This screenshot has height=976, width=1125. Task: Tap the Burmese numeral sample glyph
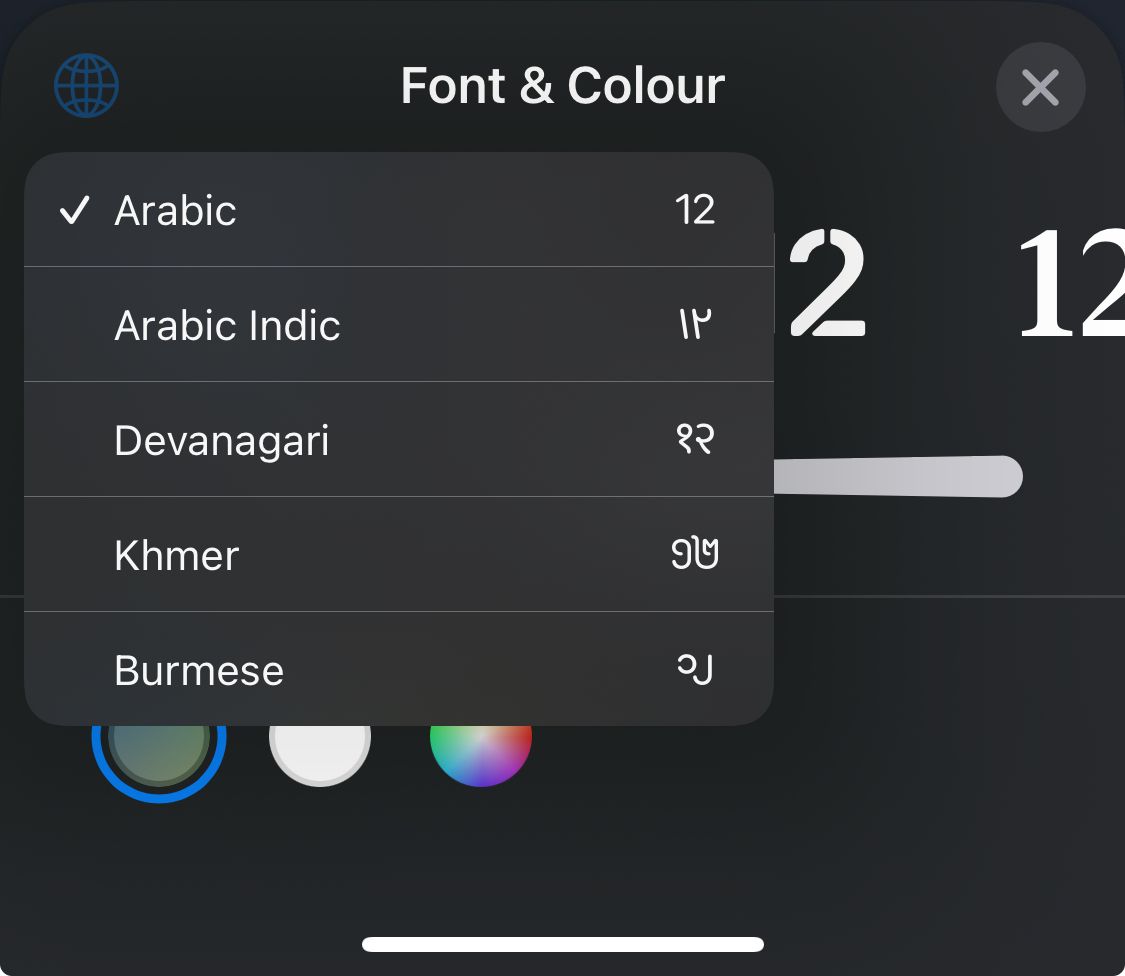pos(695,669)
